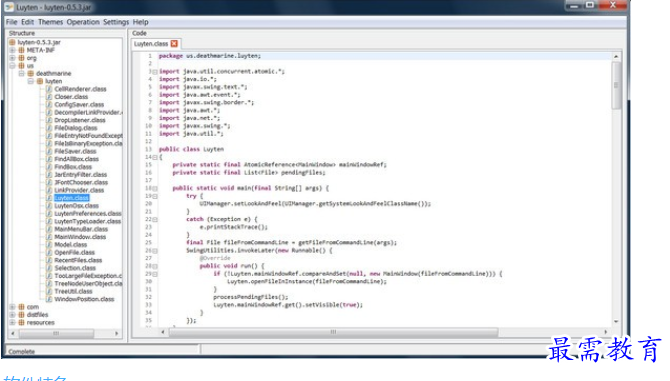Screen dimensions: 670x381
Task: Click the resources package icon
Action: (x=21, y=322)
